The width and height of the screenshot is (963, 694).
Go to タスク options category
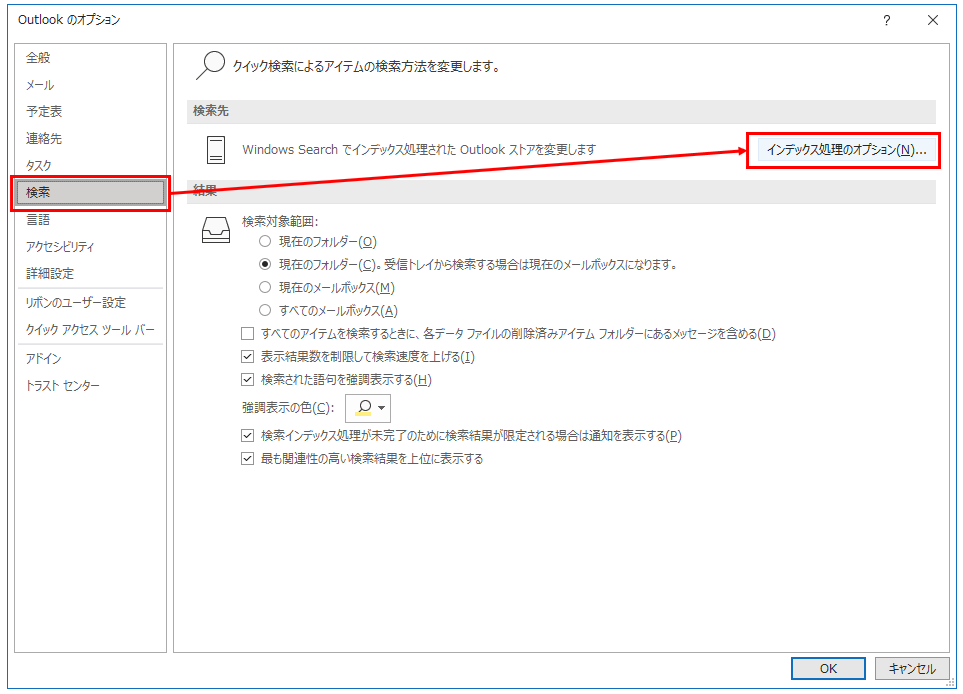click(90, 165)
